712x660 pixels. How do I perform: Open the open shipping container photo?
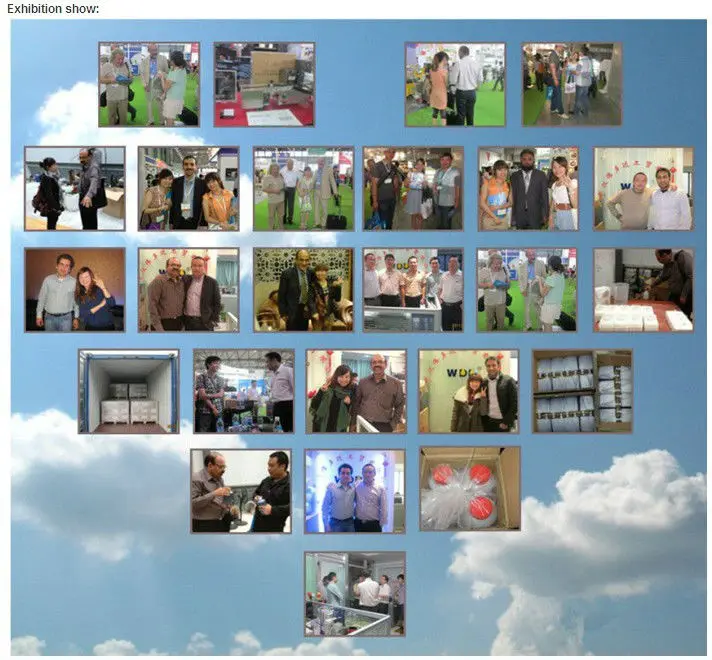click(x=129, y=391)
